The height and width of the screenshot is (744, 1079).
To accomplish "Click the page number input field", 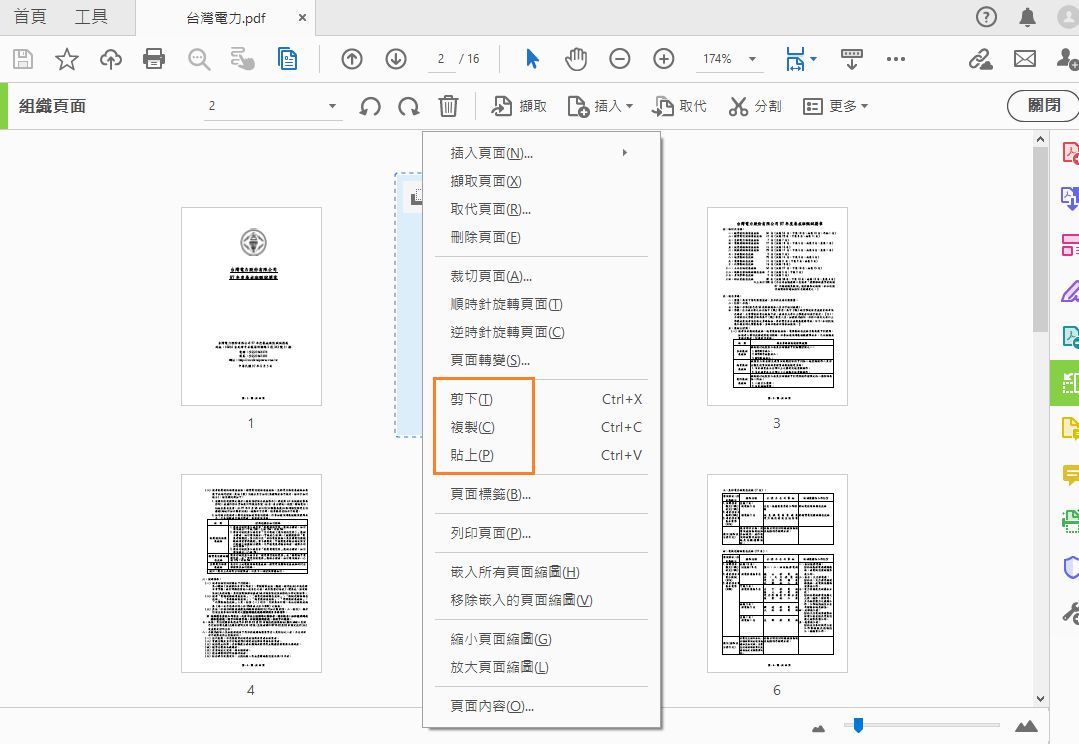I will (440, 58).
